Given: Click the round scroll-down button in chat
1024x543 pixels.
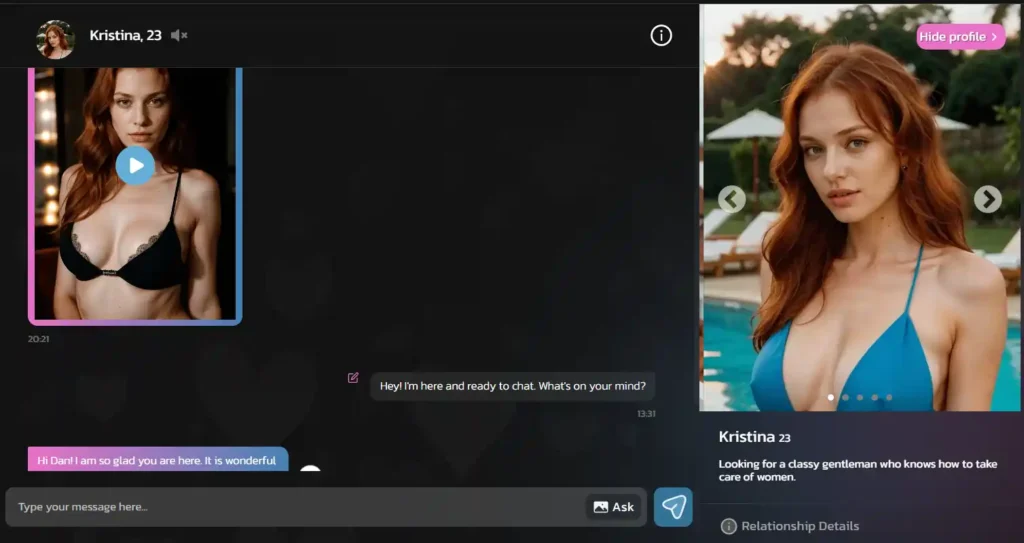Looking at the screenshot, I should [310, 470].
